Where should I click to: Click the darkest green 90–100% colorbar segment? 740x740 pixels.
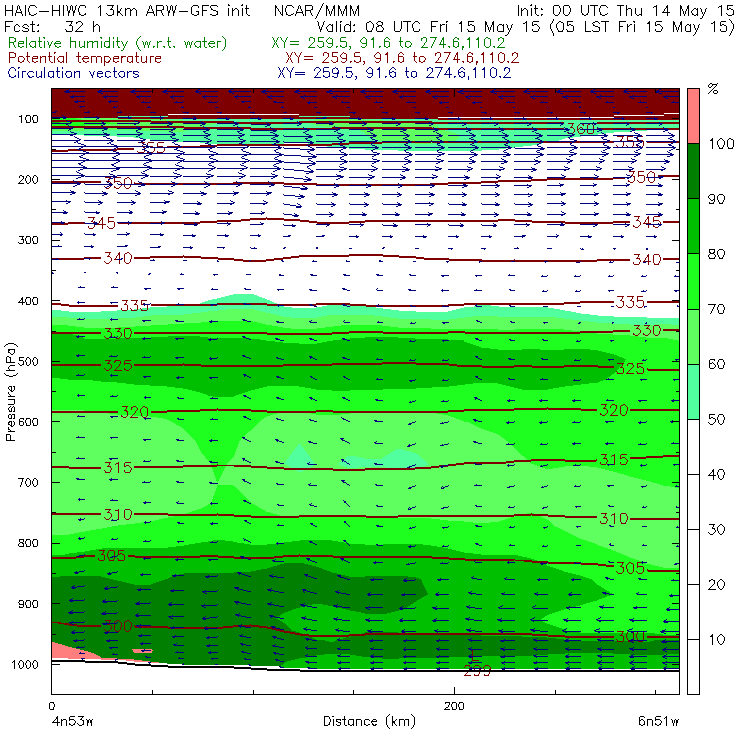click(693, 171)
